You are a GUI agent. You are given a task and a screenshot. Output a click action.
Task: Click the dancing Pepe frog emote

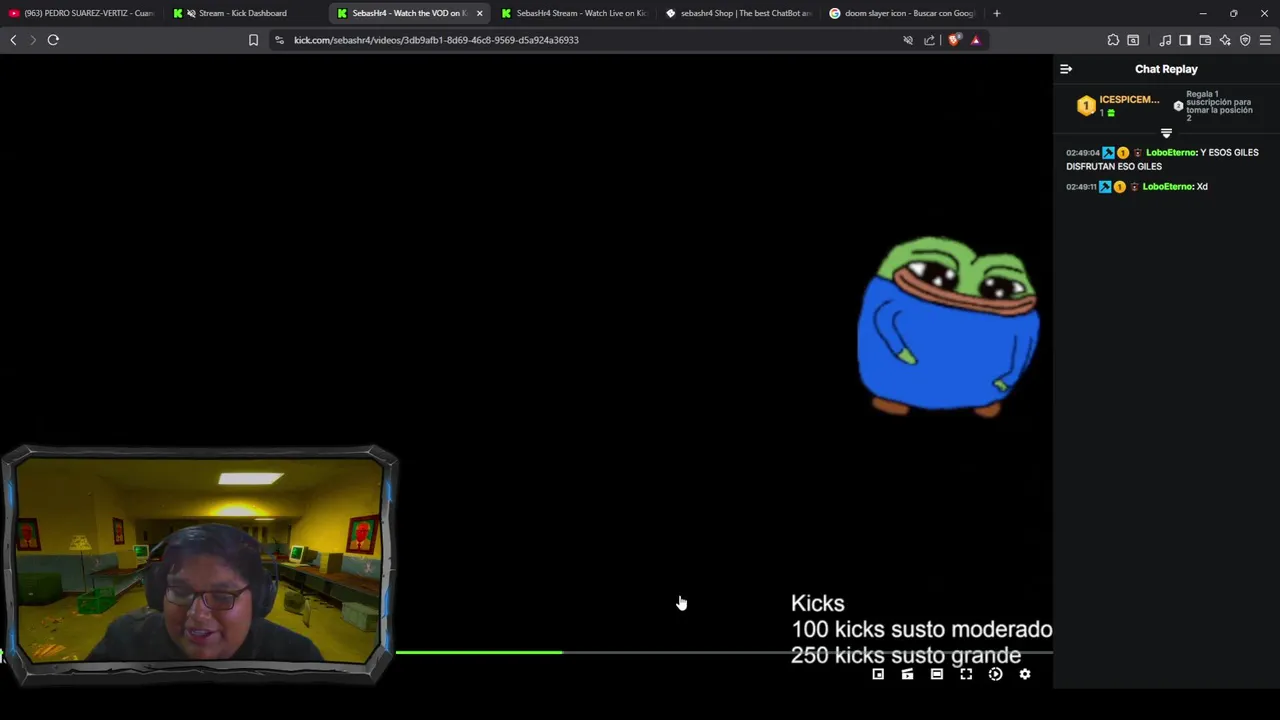[948, 325]
